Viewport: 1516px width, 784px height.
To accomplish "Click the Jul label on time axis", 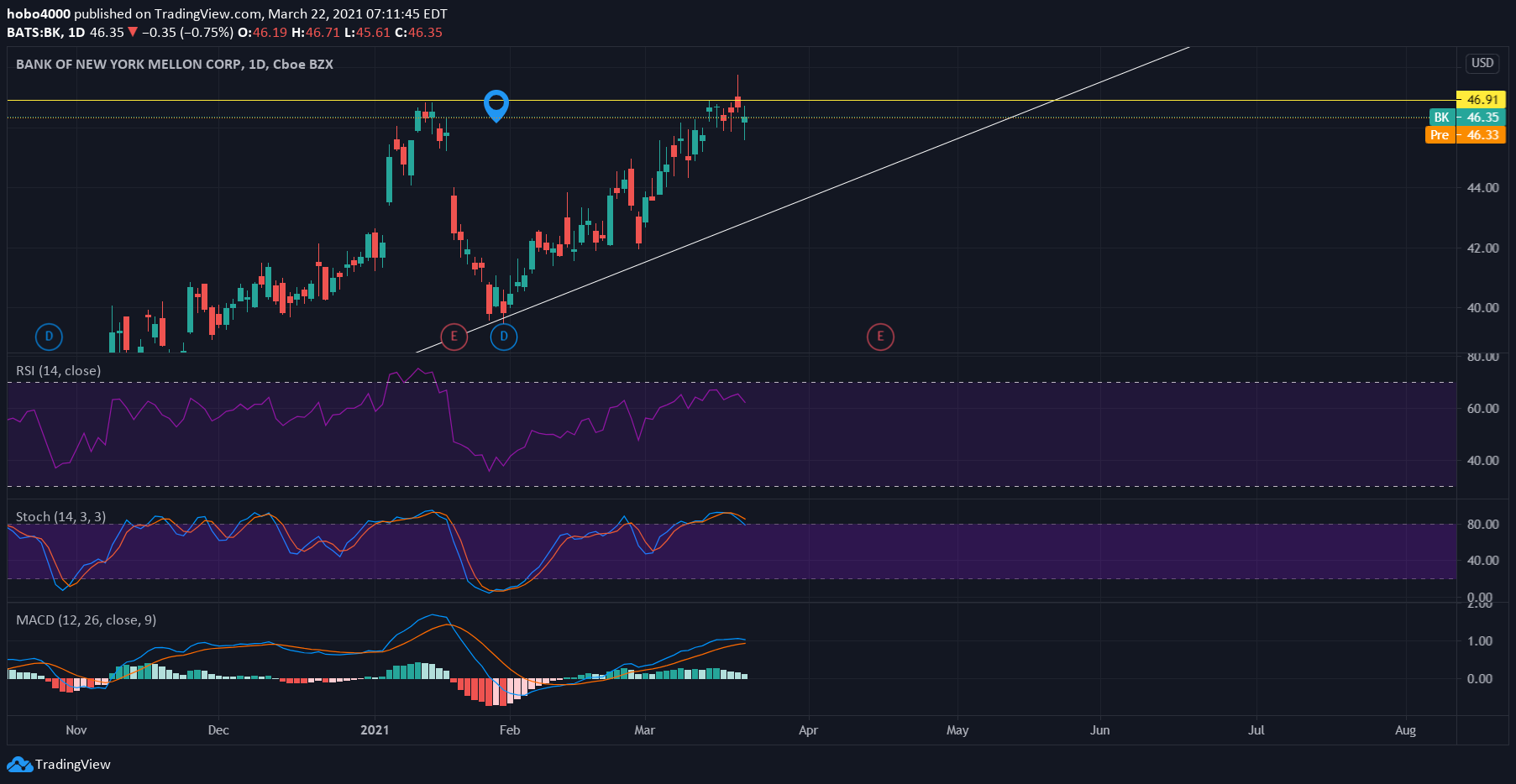I will click(1256, 730).
